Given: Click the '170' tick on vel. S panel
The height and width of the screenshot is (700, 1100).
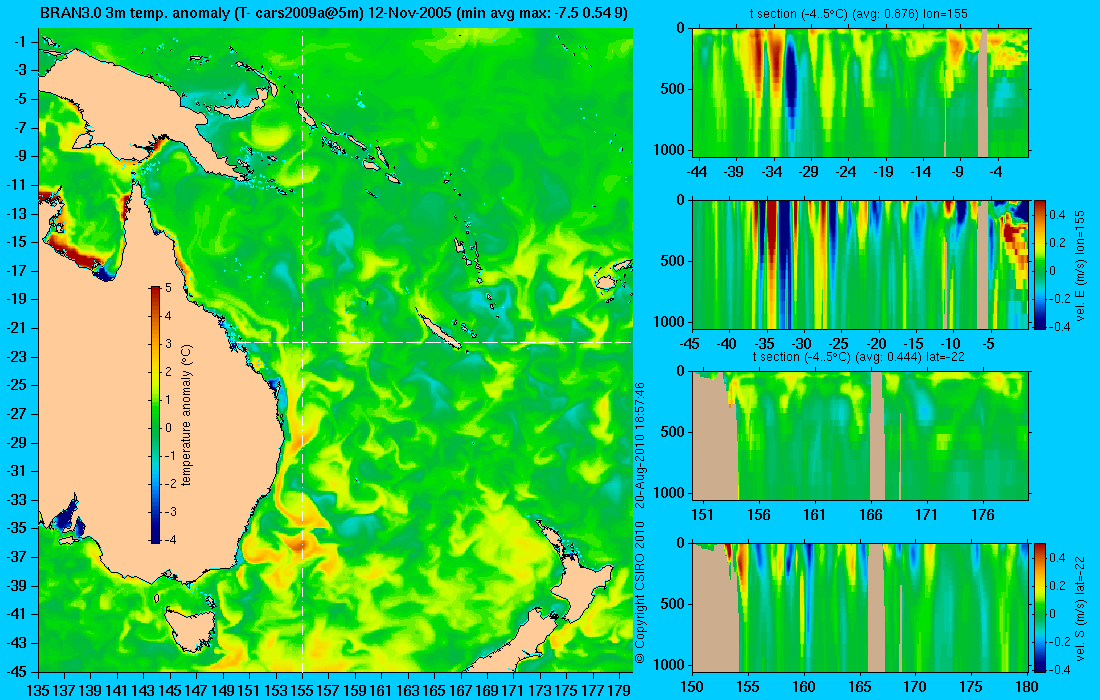Looking at the screenshot, I should pos(915,687).
